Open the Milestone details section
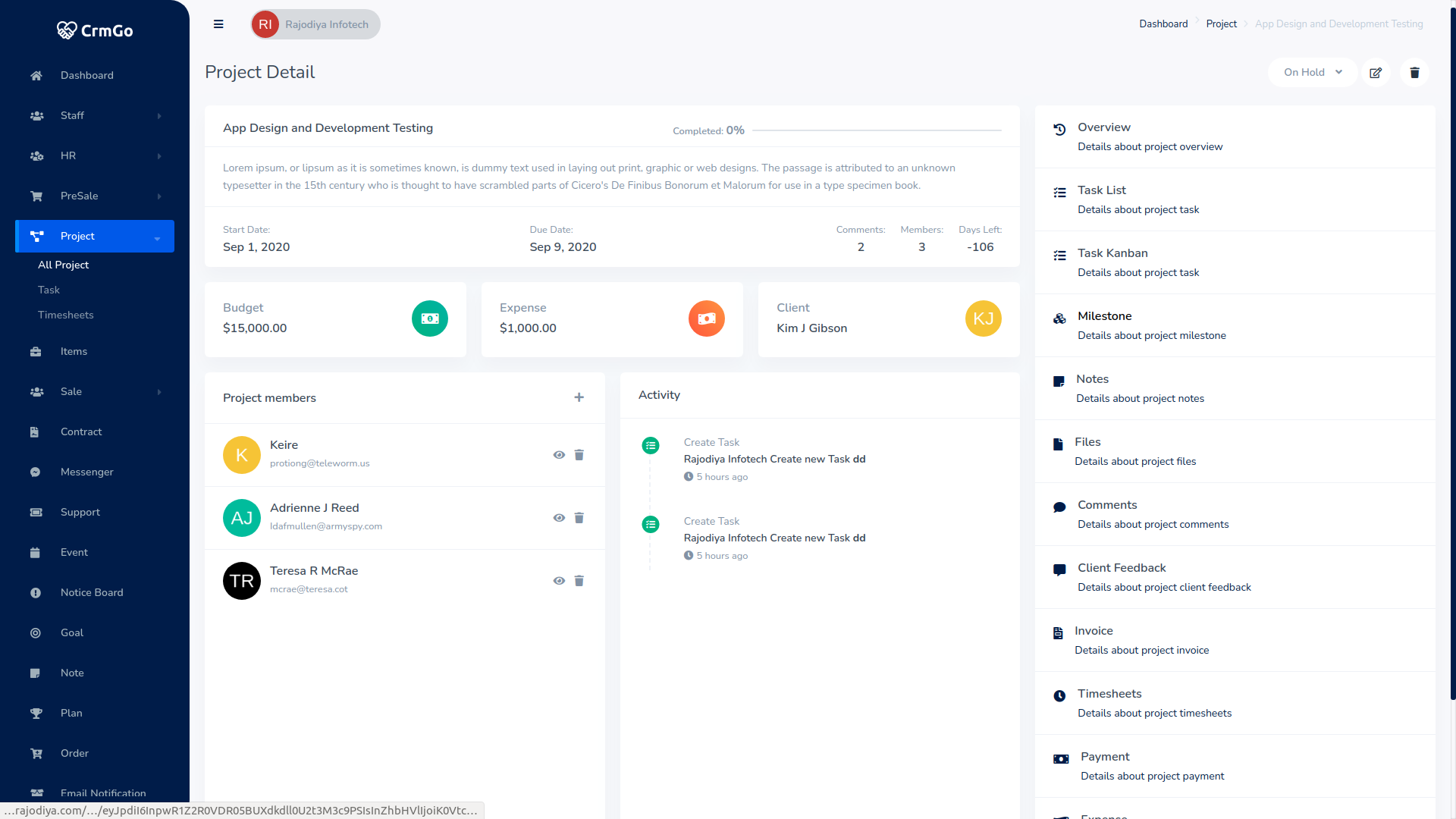Screen dimensions: 1456x819 1104,316
